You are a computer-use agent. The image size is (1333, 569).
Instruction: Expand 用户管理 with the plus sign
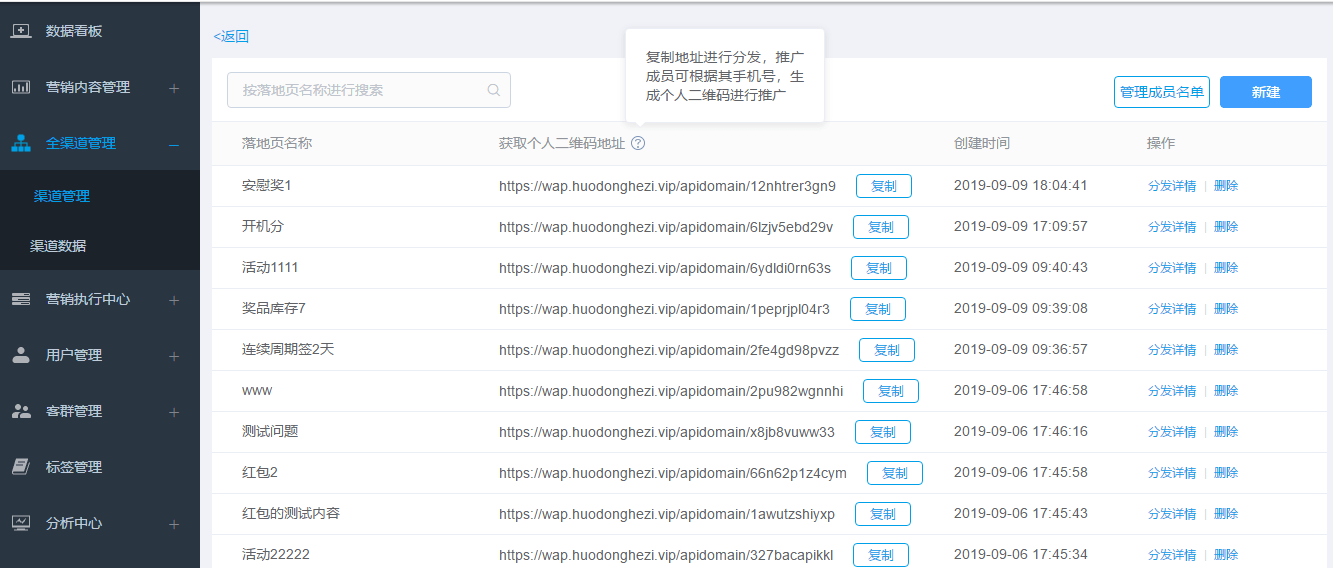click(174, 356)
